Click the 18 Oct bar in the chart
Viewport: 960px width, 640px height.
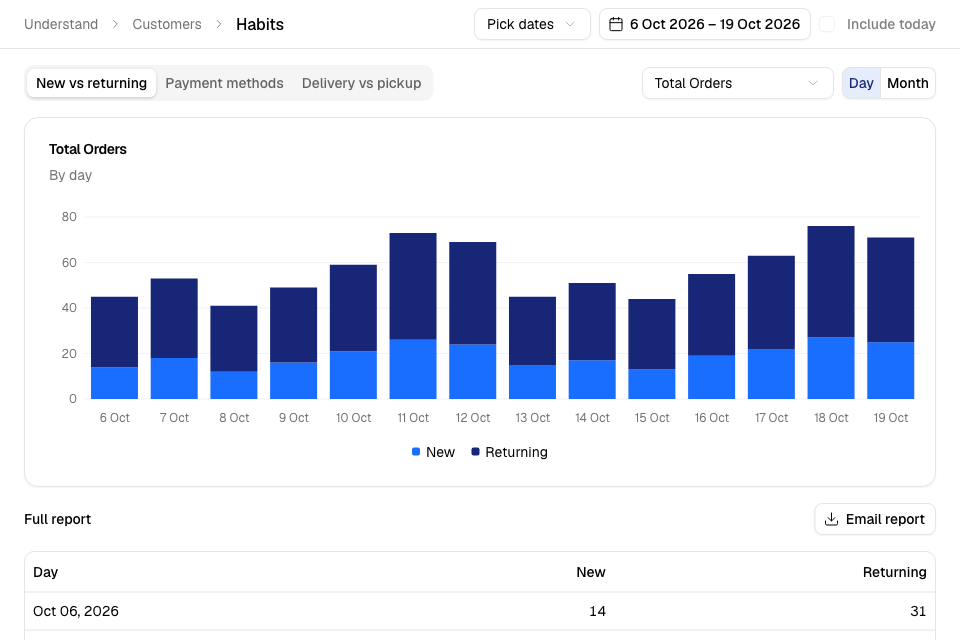[x=831, y=312]
